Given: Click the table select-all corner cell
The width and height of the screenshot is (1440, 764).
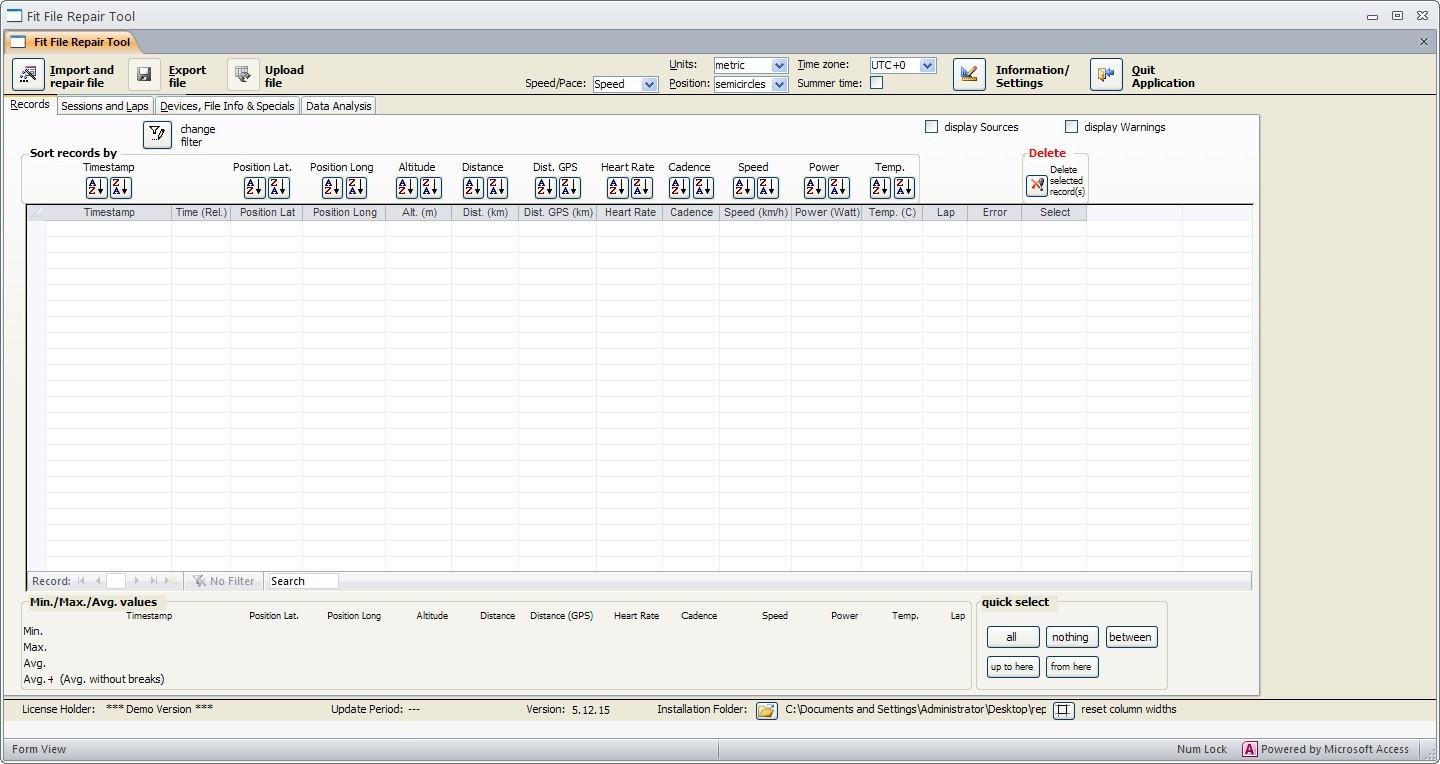Looking at the screenshot, I should 36,213.
